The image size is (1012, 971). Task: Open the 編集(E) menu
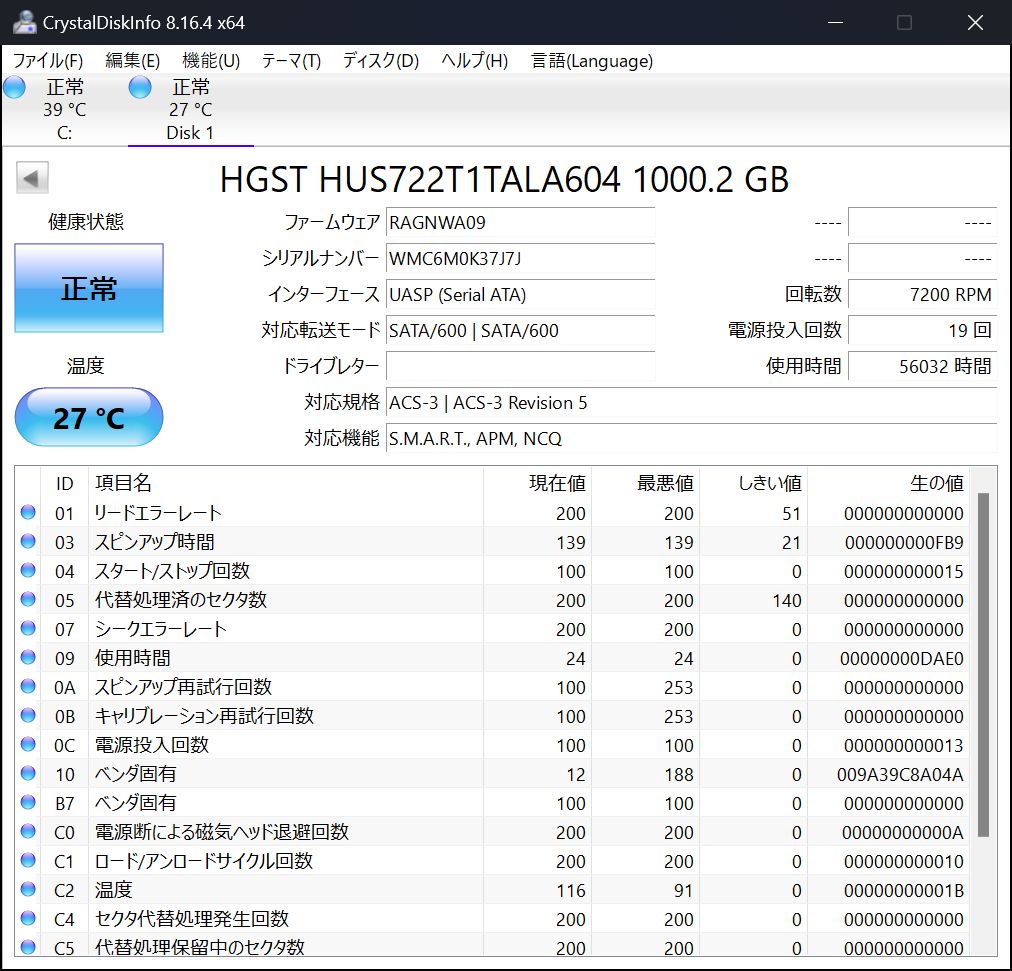coord(132,61)
